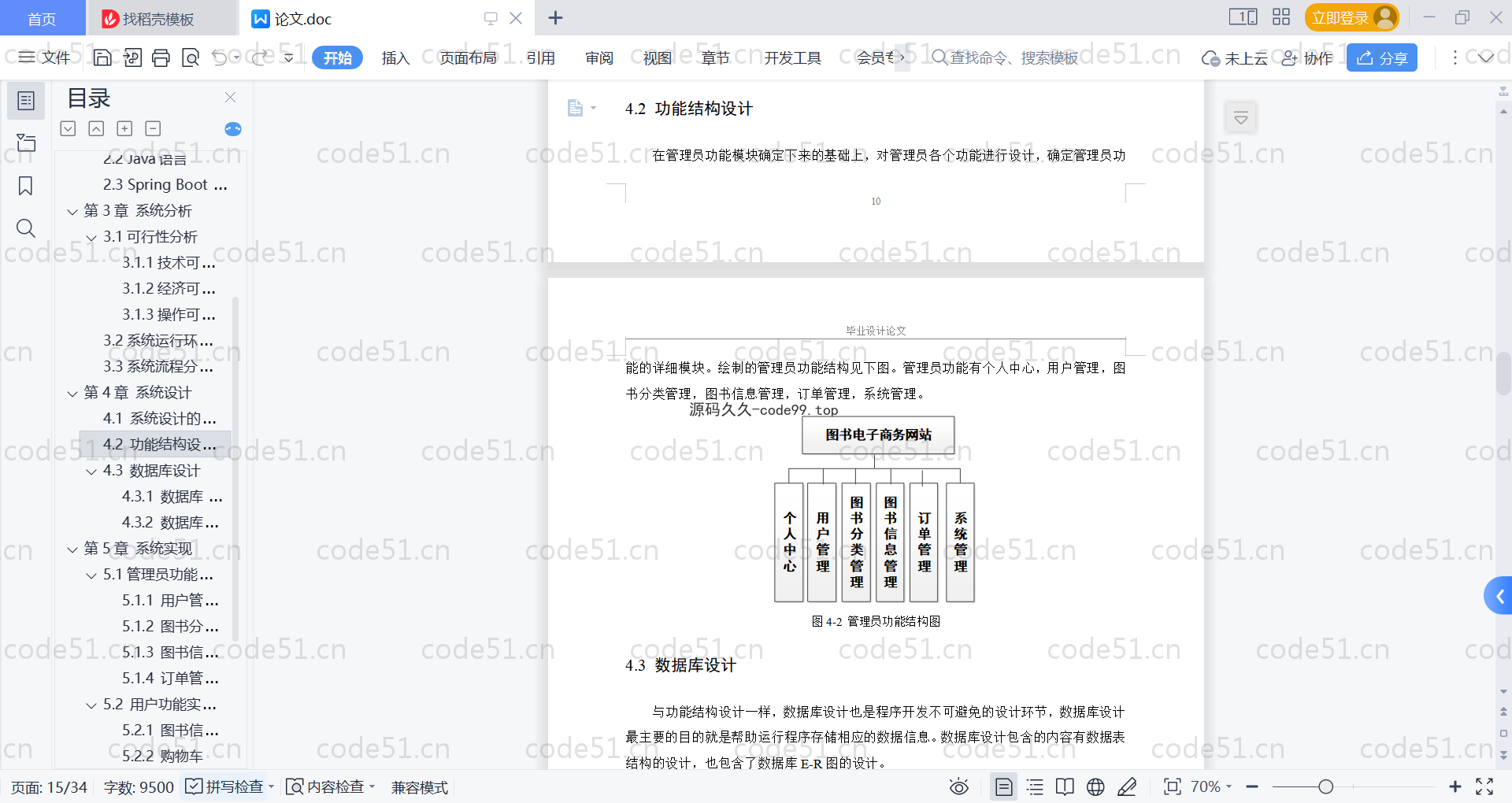
Task: Collapse 第3章 系统分析 in outline
Action: pos(72,211)
